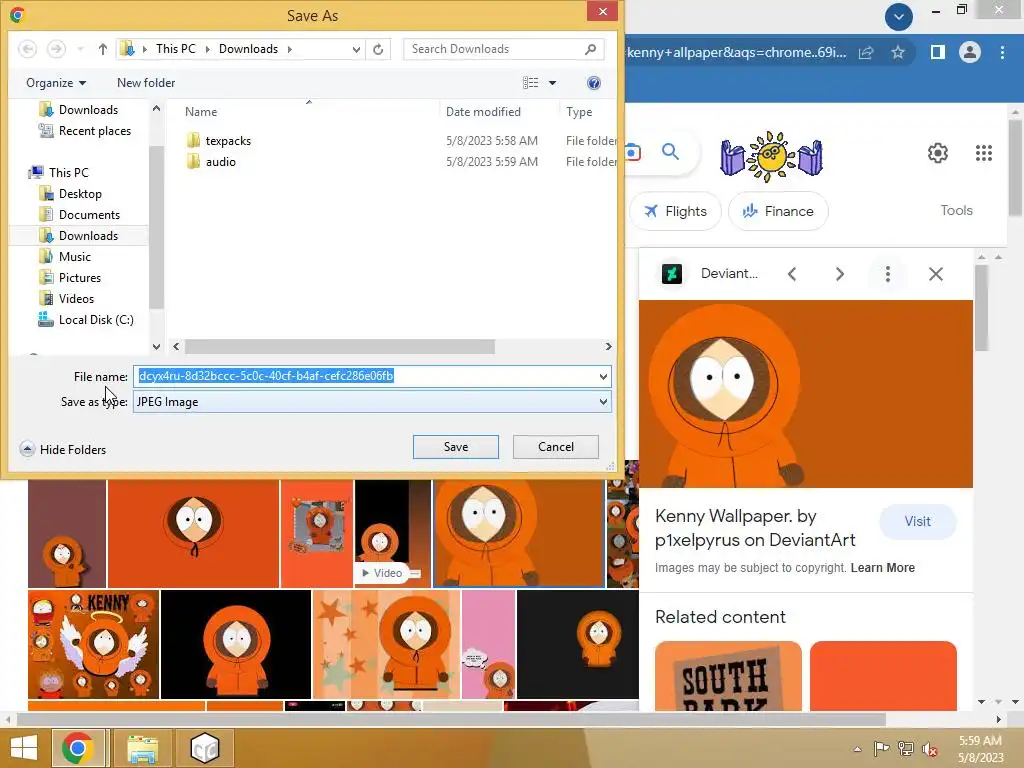
Task: Open Google quick settings gear icon
Action: tap(938, 153)
